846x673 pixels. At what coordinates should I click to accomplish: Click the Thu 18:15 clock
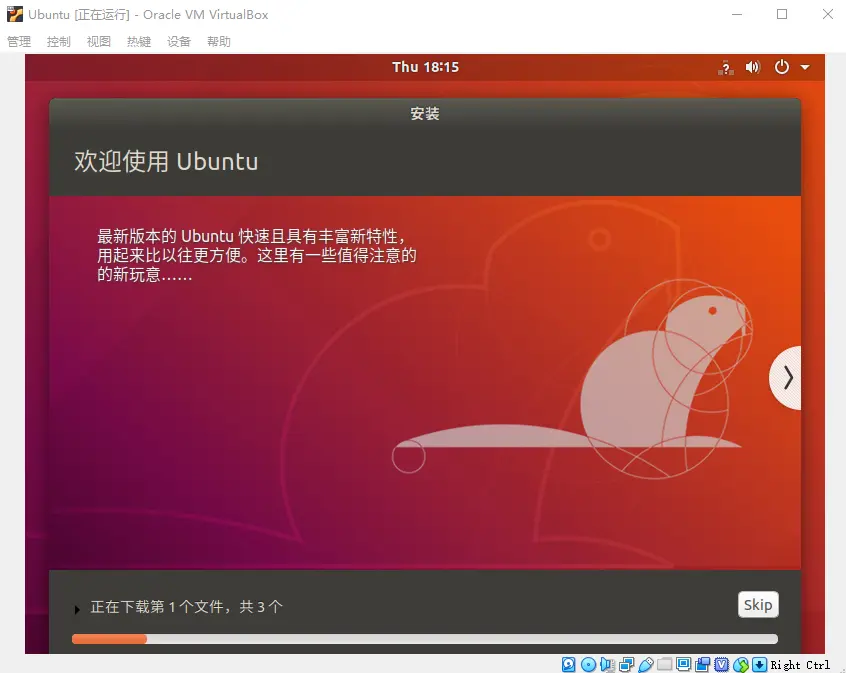(425, 67)
